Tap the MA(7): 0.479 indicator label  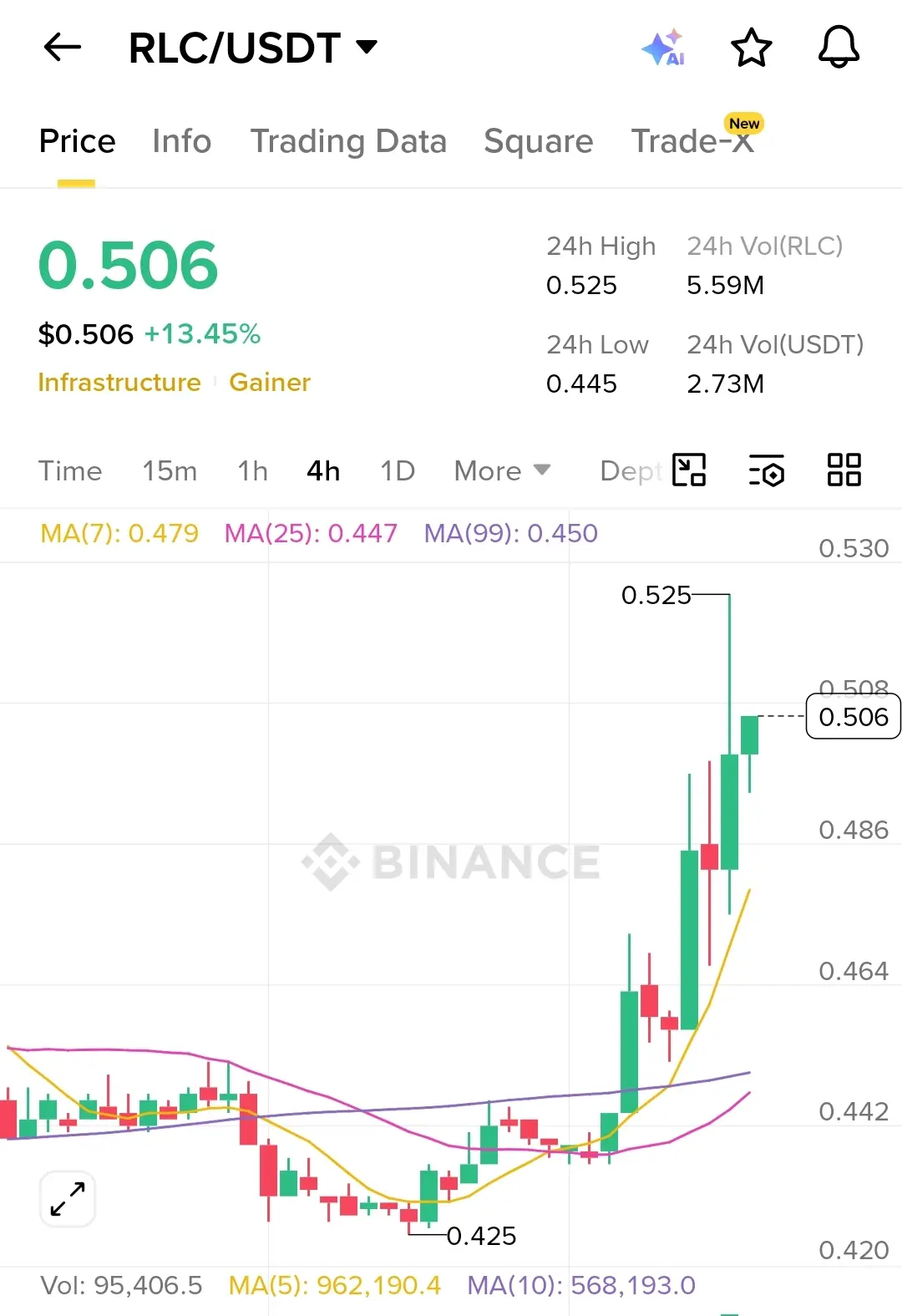[119, 533]
